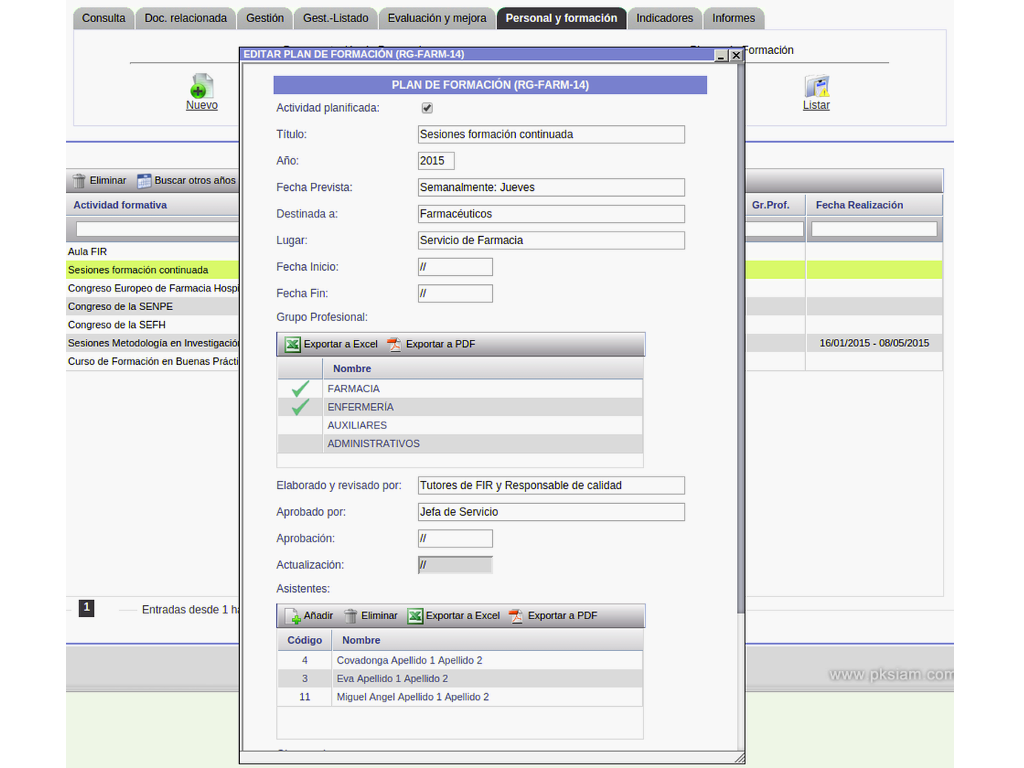
Task: Toggle the green check for ENFERMERÍA
Action: click(x=300, y=407)
